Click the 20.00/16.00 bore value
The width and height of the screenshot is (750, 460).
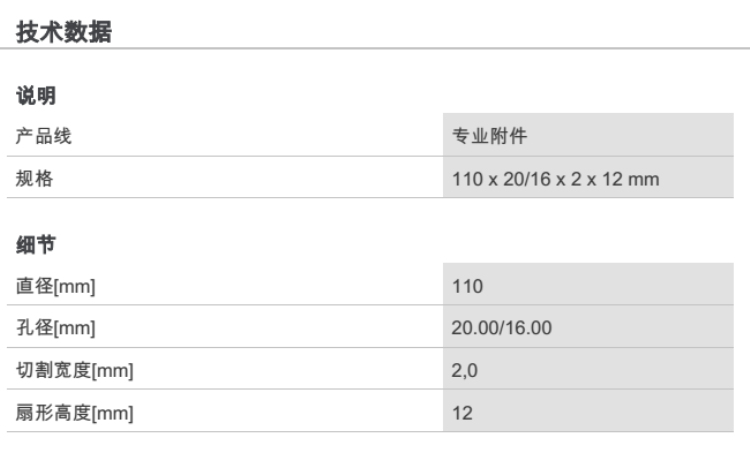click(x=501, y=328)
